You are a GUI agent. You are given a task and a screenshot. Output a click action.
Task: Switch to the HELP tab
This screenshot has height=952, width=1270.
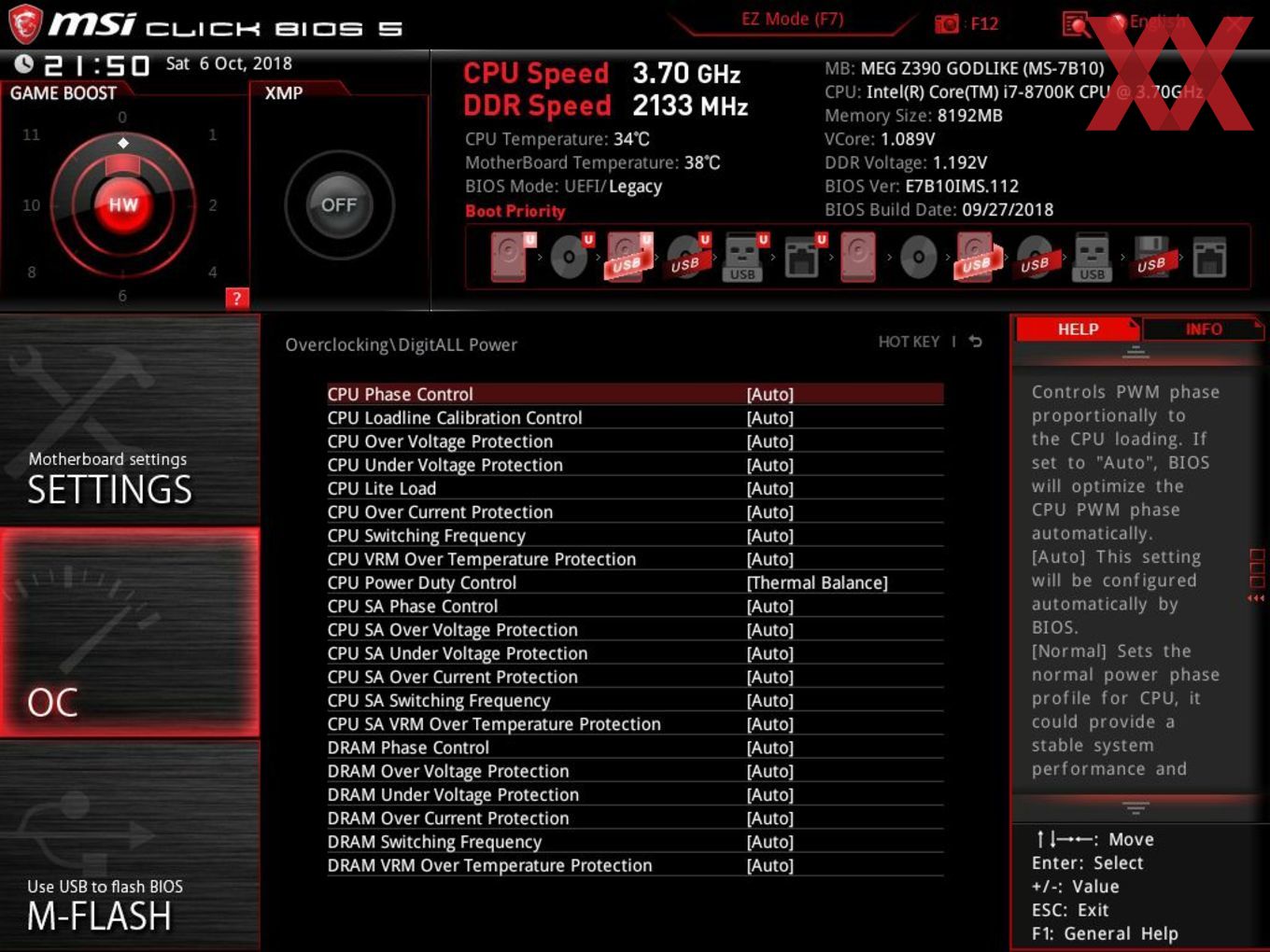(x=1078, y=329)
